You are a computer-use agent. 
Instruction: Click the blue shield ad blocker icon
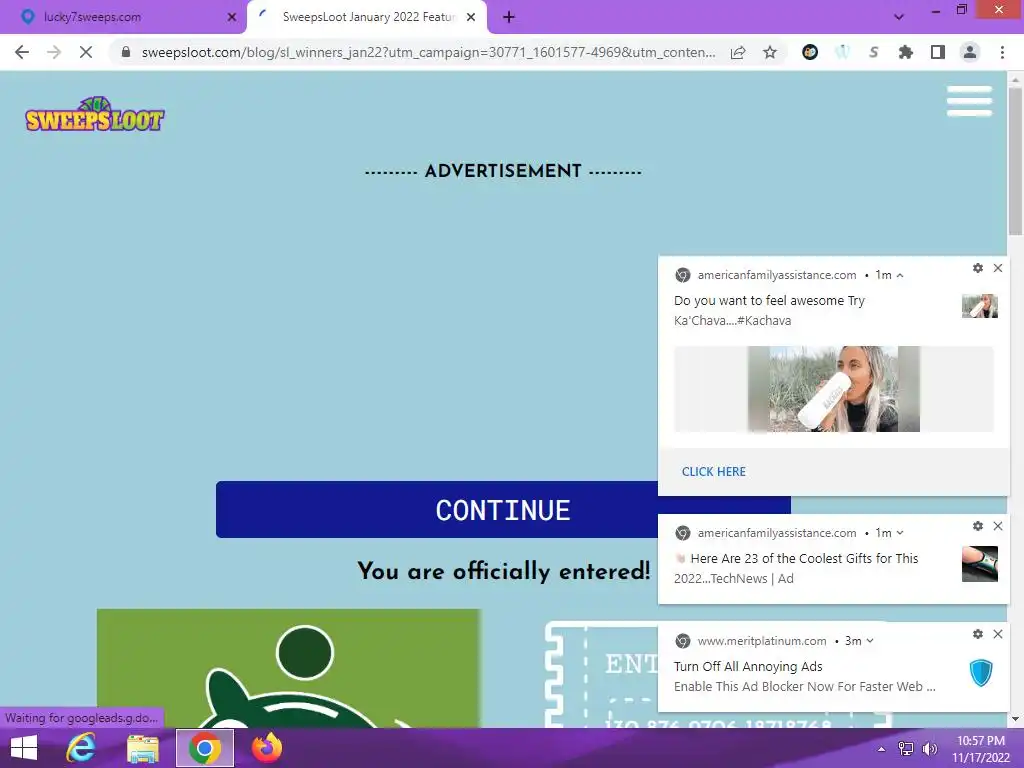[x=980, y=672]
